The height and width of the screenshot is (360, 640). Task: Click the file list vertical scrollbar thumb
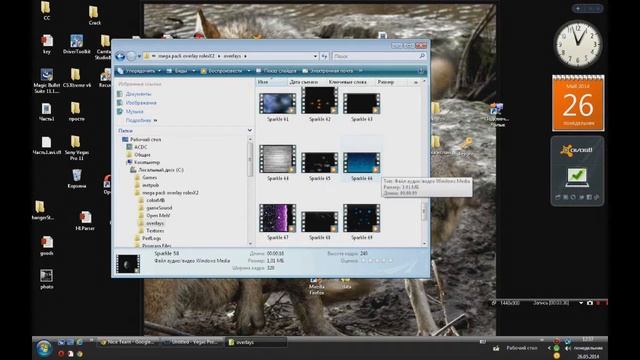424,211
